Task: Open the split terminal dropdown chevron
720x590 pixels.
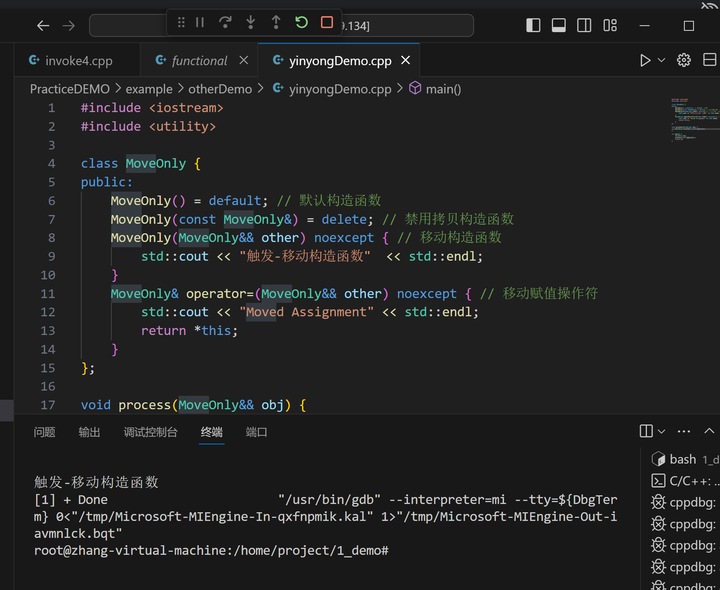Action: [x=661, y=431]
